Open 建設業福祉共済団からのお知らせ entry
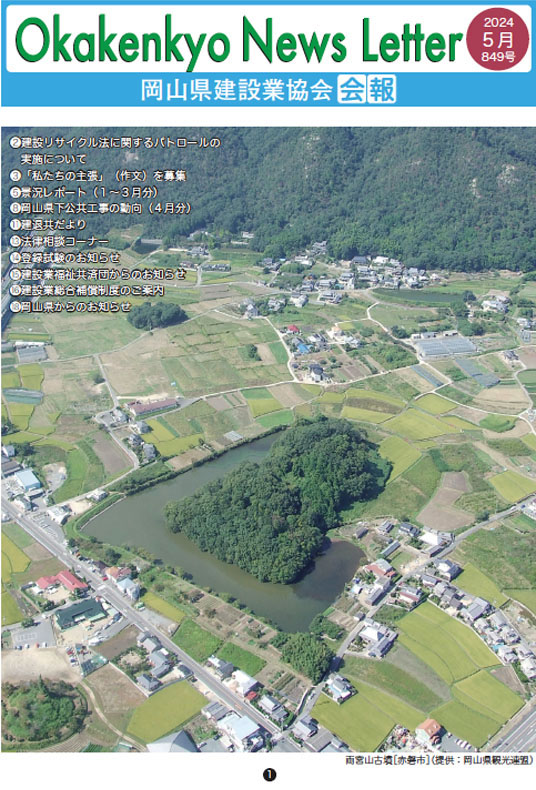This screenshot has width=536, height=790. point(98,274)
